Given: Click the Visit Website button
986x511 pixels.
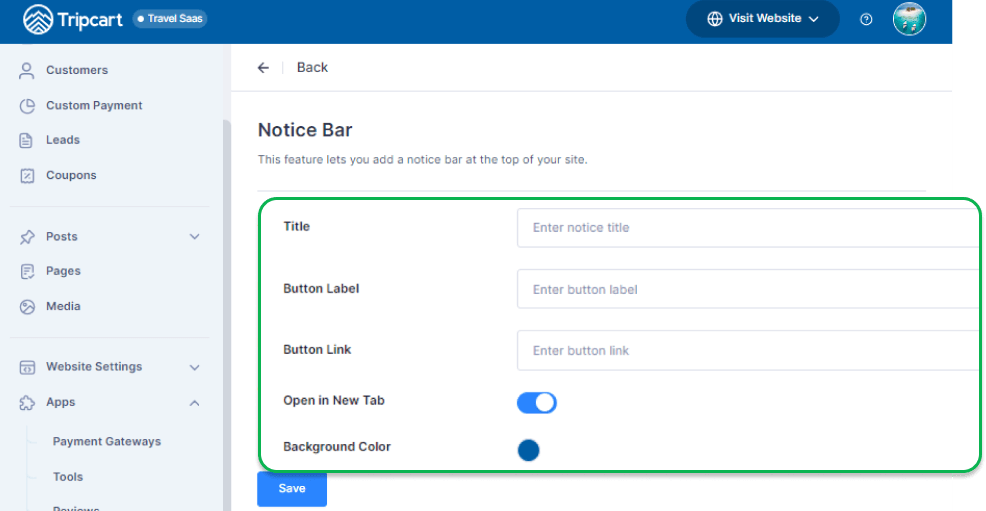Looking at the screenshot, I should [762, 19].
